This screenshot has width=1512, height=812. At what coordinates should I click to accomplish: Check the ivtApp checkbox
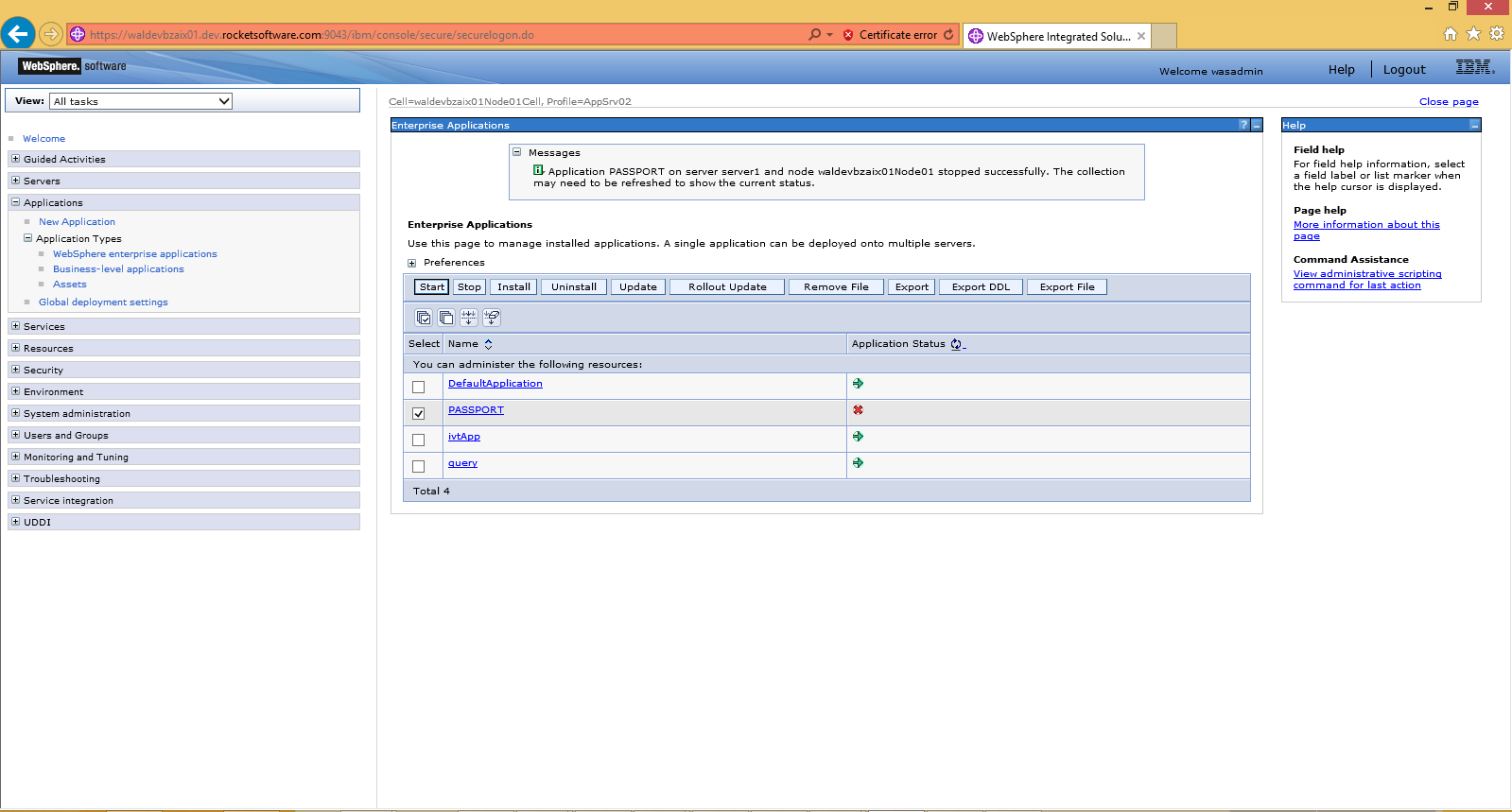(419, 440)
